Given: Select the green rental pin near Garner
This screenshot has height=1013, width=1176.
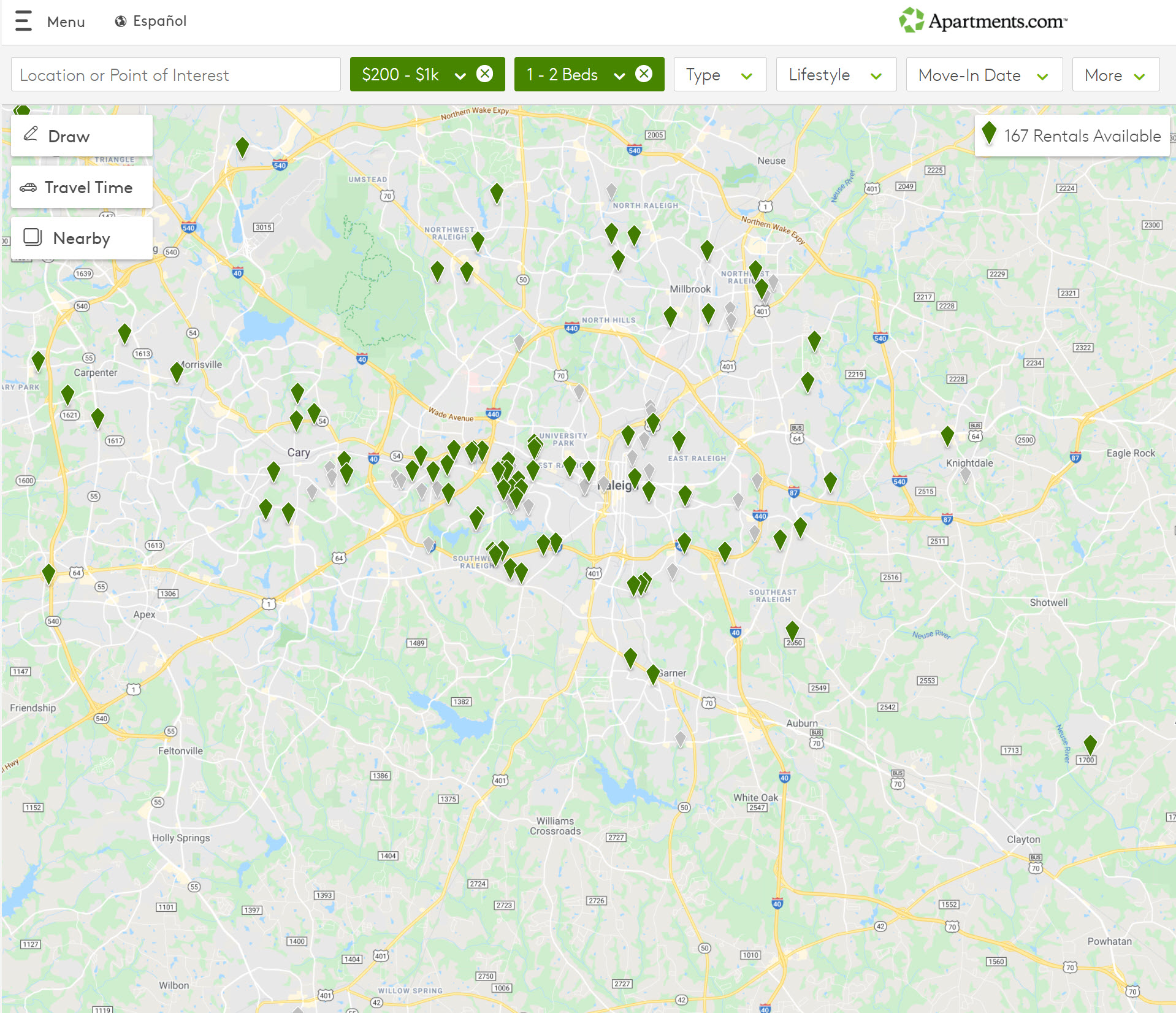Looking at the screenshot, I should [x=653, y=674].
